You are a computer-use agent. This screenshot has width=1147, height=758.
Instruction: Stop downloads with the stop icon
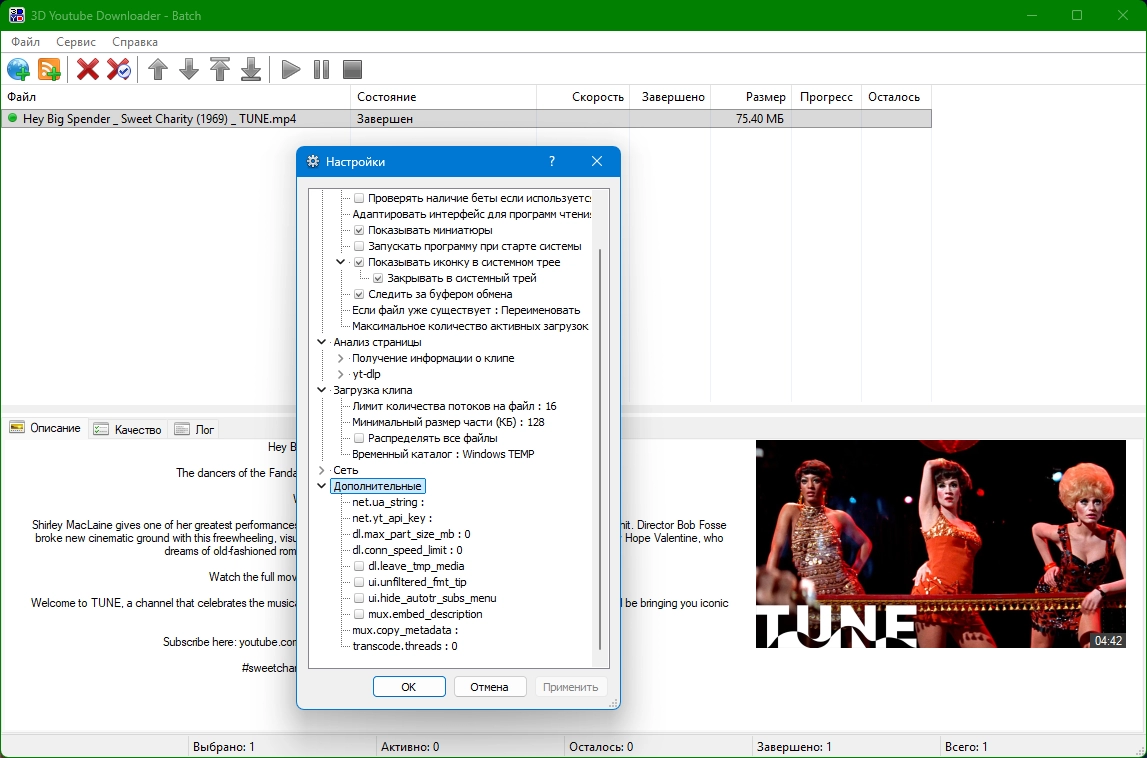pyautogui.click(x=352, y=69)
